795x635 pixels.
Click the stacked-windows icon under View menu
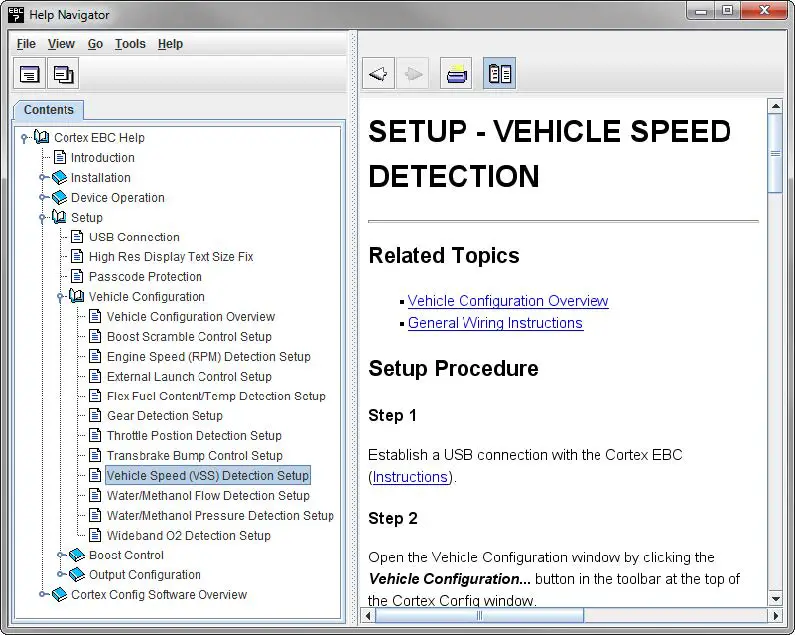[x=63, y=74]
